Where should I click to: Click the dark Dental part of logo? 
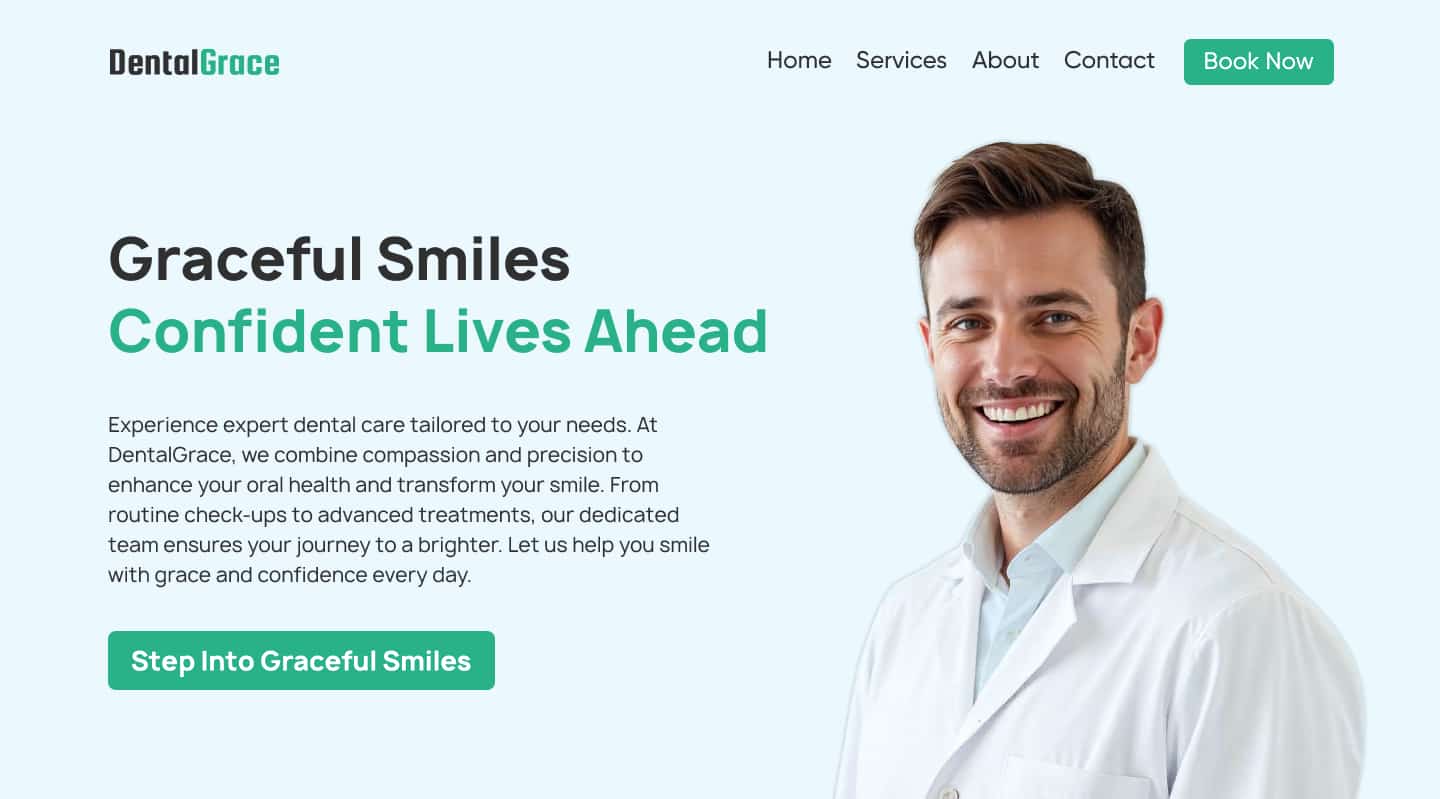(x=154, y=62)
